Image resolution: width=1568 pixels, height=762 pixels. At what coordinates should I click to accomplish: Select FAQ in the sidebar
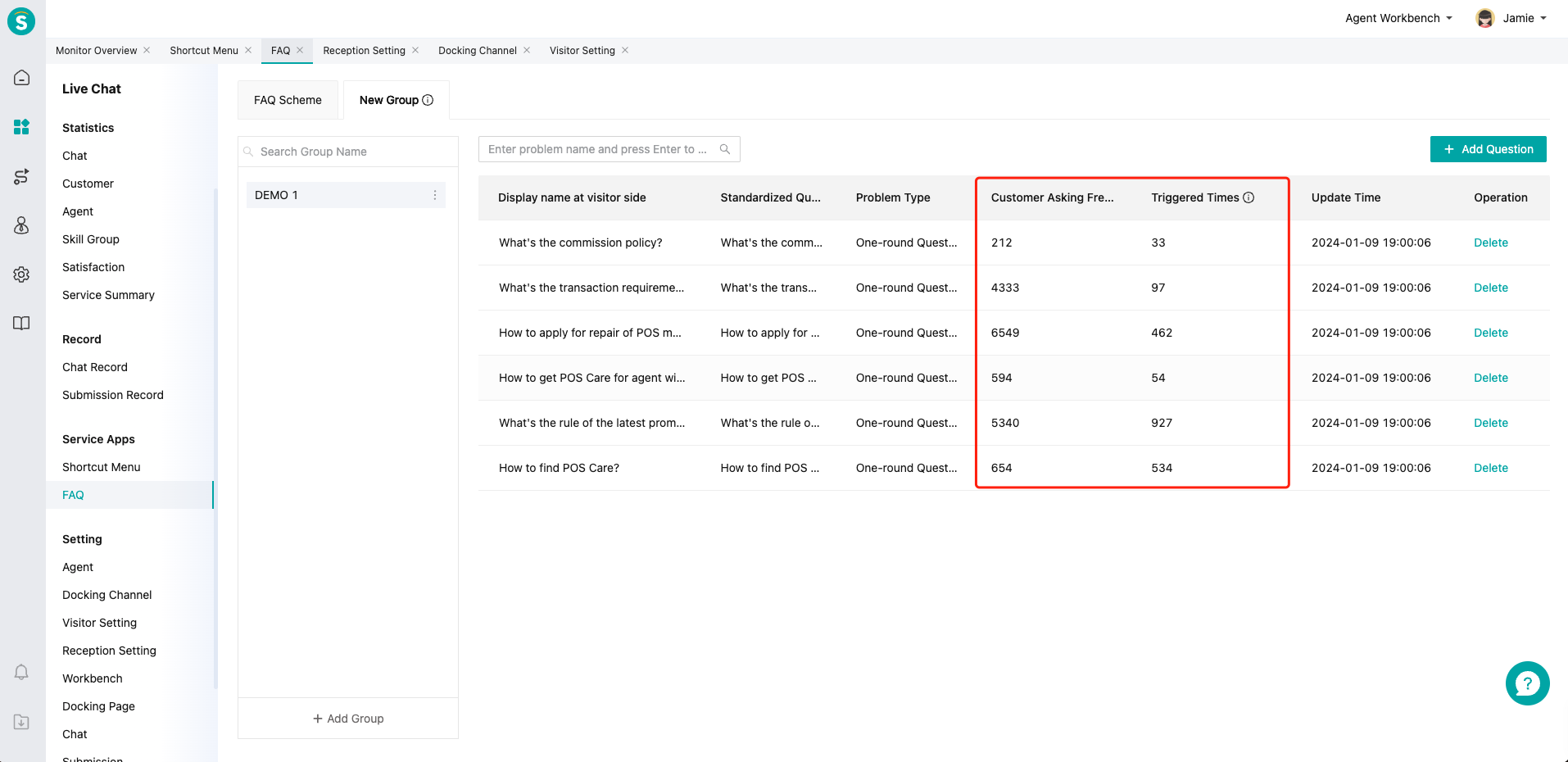tap(129, 495)
